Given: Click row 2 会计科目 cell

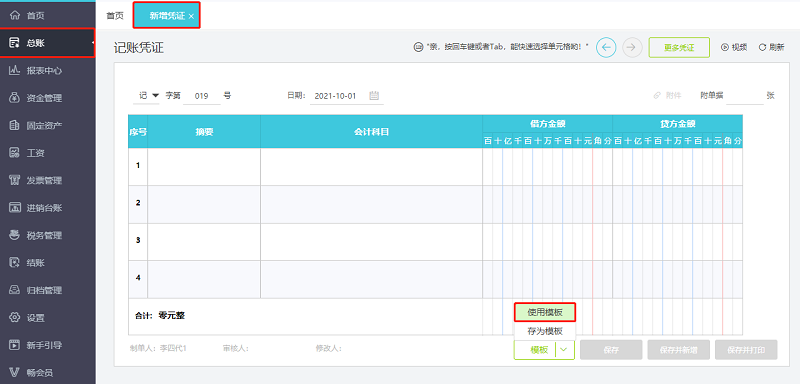Looking at the screenshot, I should [371, 204].
